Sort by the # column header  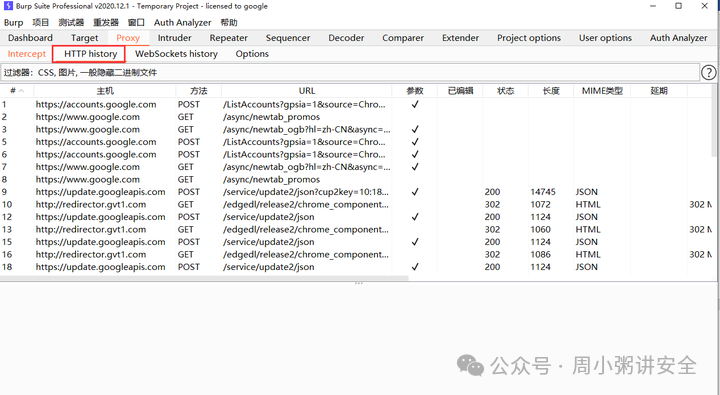17,91
